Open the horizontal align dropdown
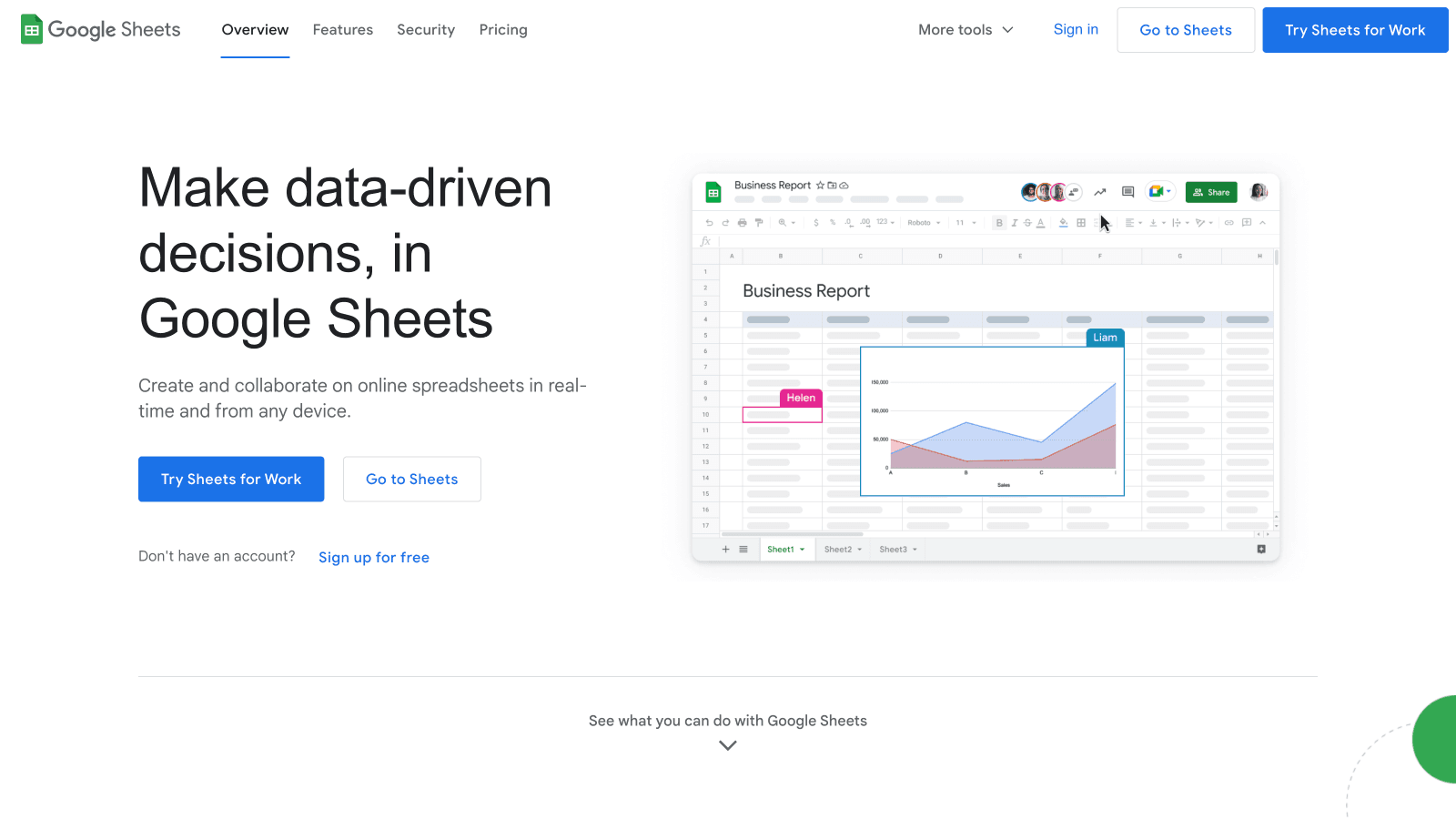The height and width of the screenshot is (819, 1456). (1133, 222)
